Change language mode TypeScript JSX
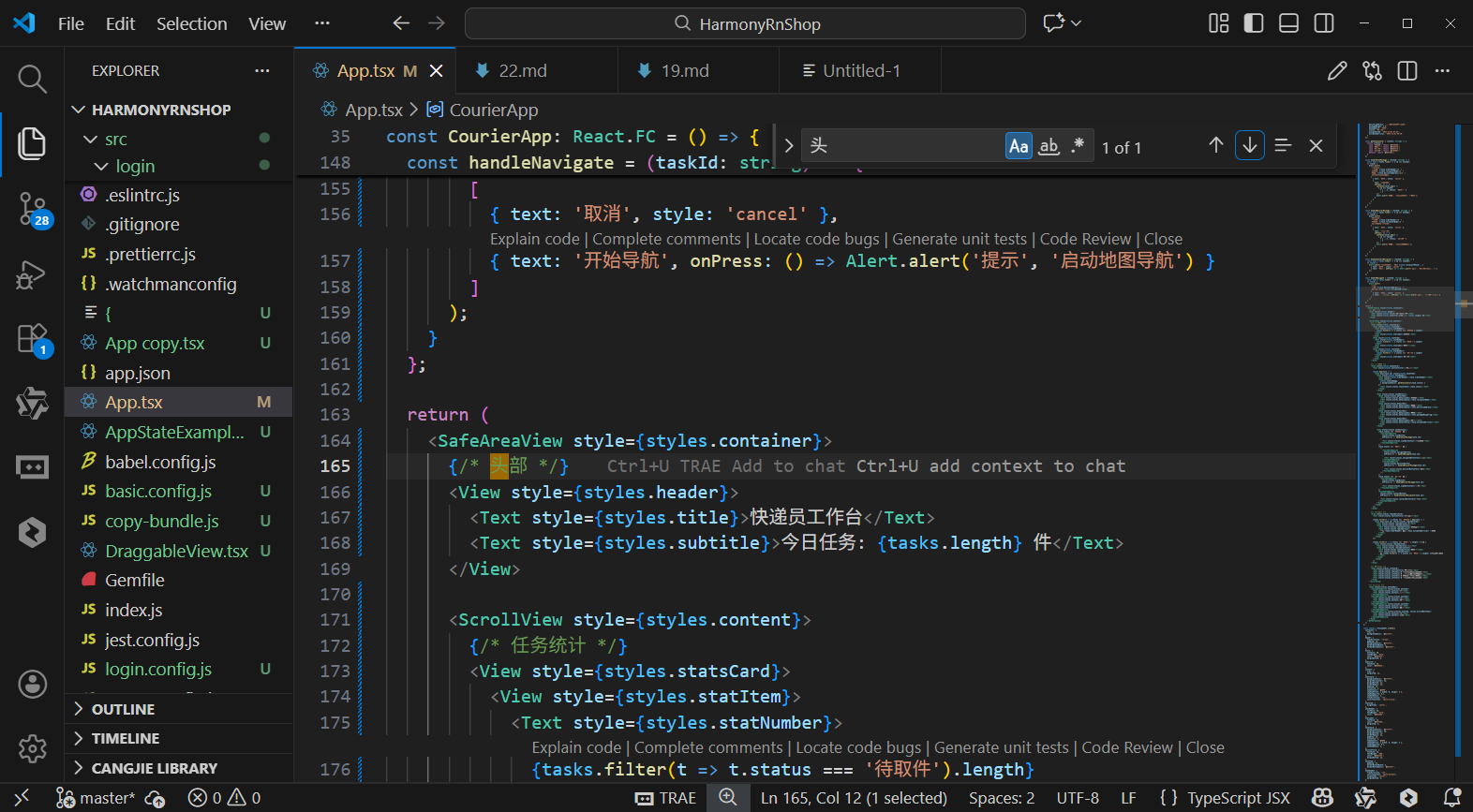Screen dimensions: 1473x812 tap(1239, 798)
